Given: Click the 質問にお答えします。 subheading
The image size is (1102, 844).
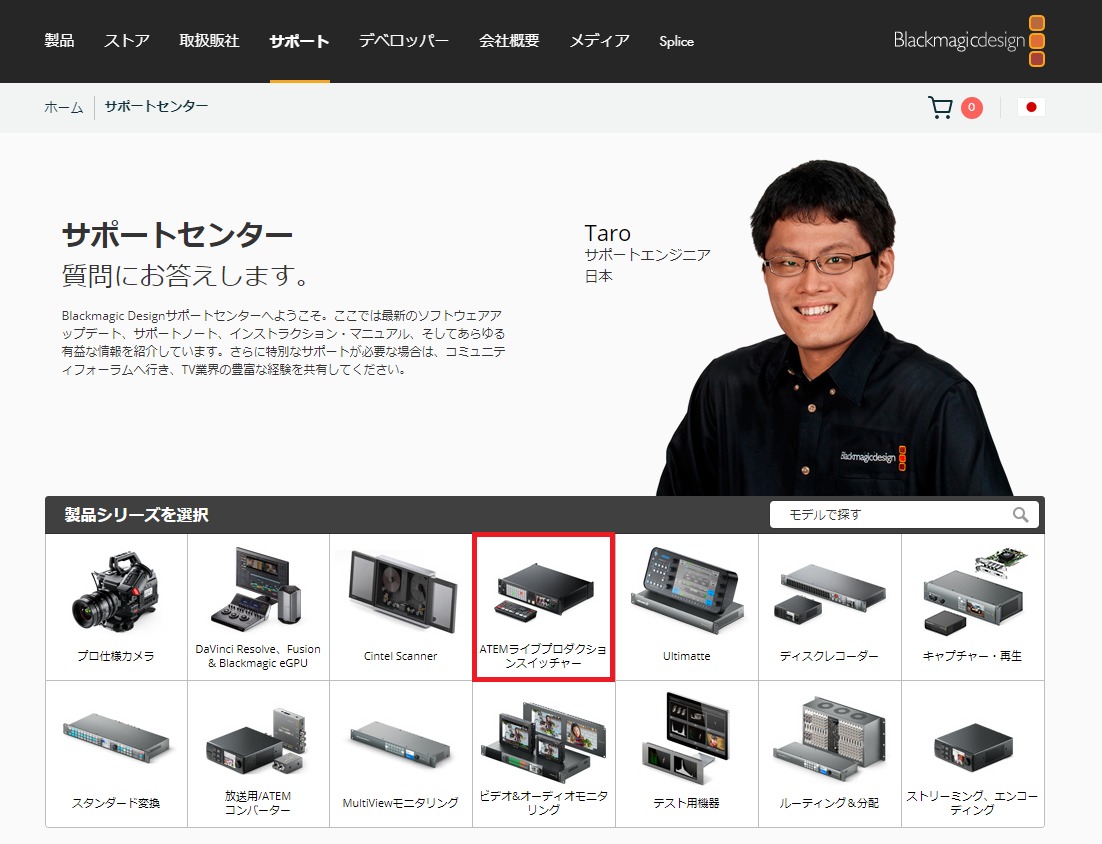Looking at the screenshot, I should coord(186,275).
